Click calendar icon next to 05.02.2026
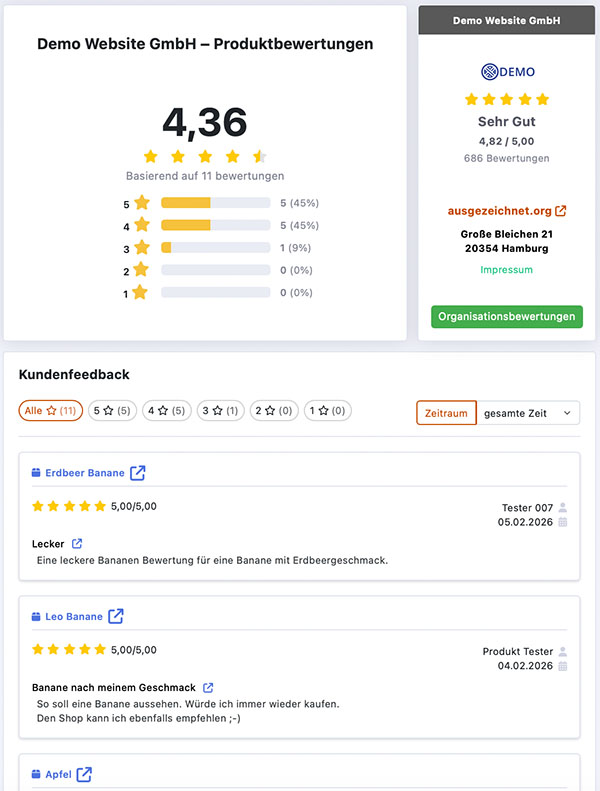The height and width of the screenshot is (791, 600). click(x=563, y=522)
